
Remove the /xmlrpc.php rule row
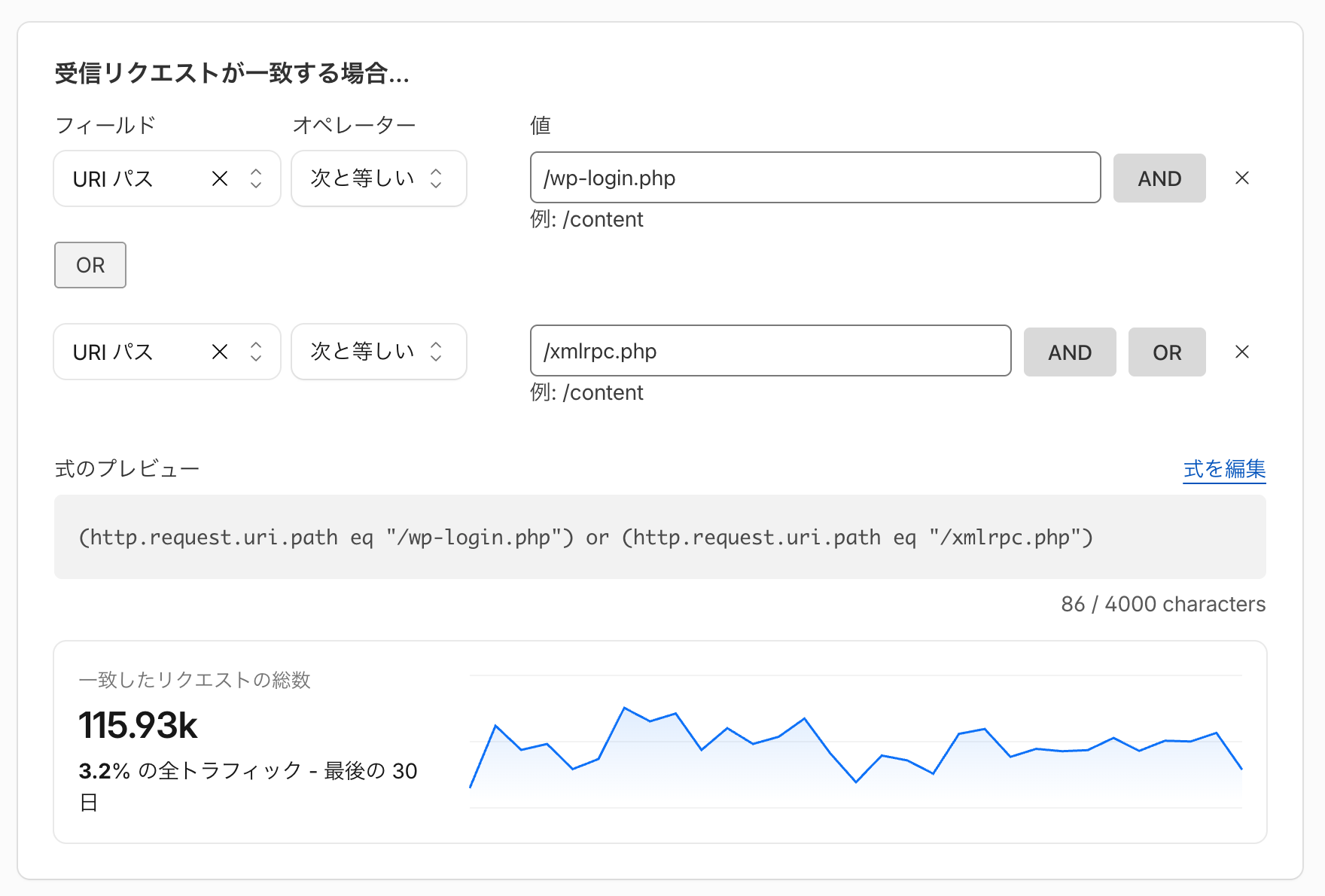pos(1242,352)
